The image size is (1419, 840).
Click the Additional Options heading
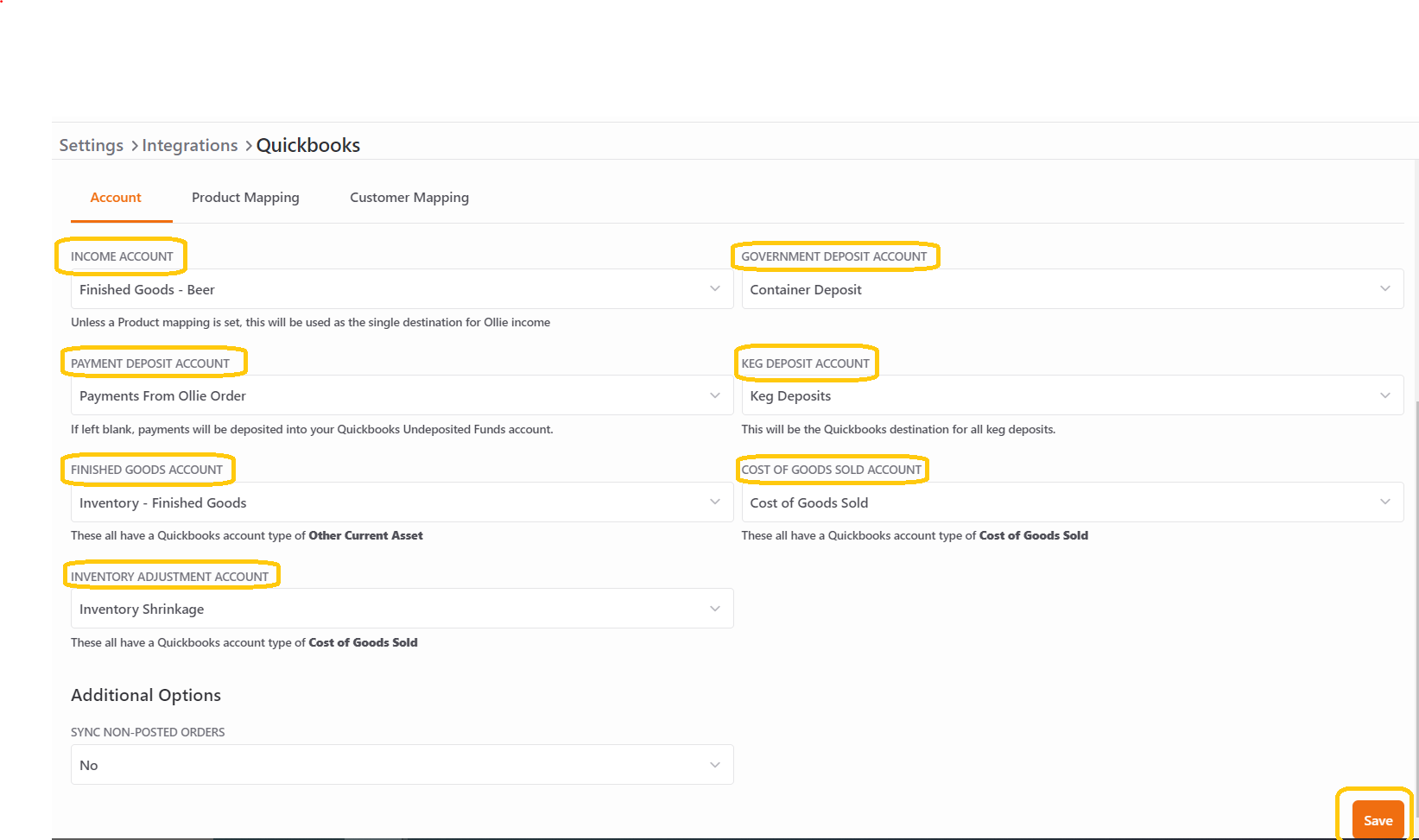point(146,695)
